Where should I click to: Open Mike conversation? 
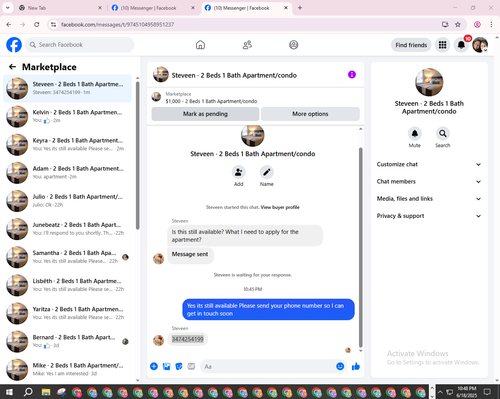coord(68,370)
